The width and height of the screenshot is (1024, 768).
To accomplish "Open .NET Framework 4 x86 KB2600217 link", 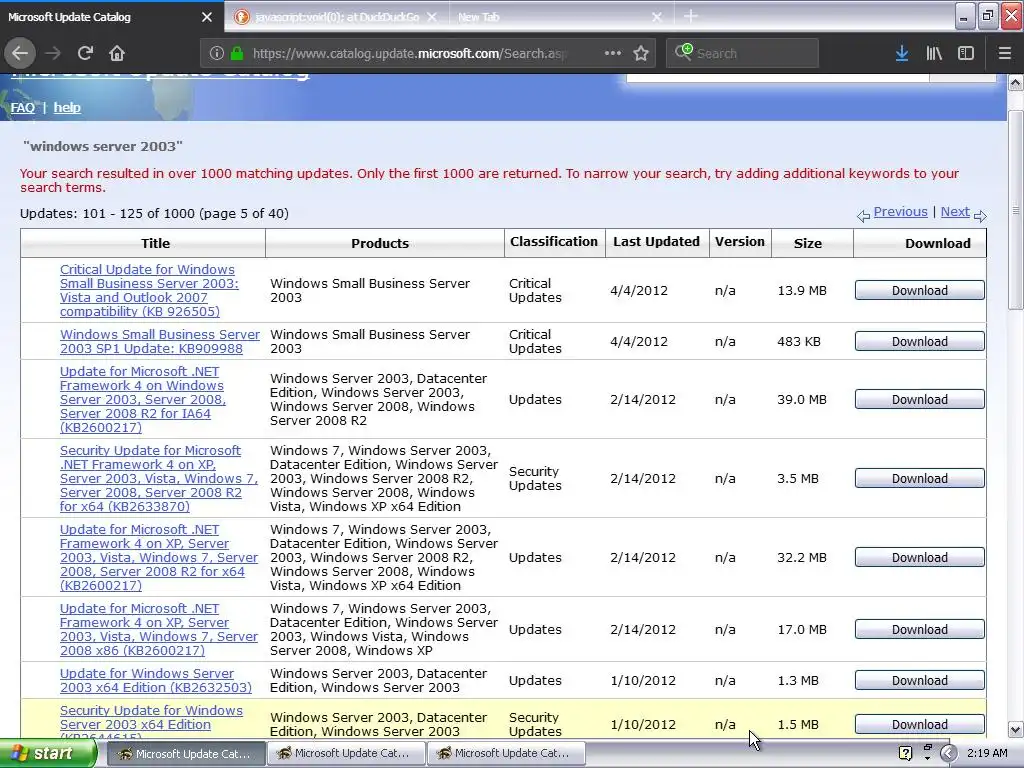I will 159,630.
